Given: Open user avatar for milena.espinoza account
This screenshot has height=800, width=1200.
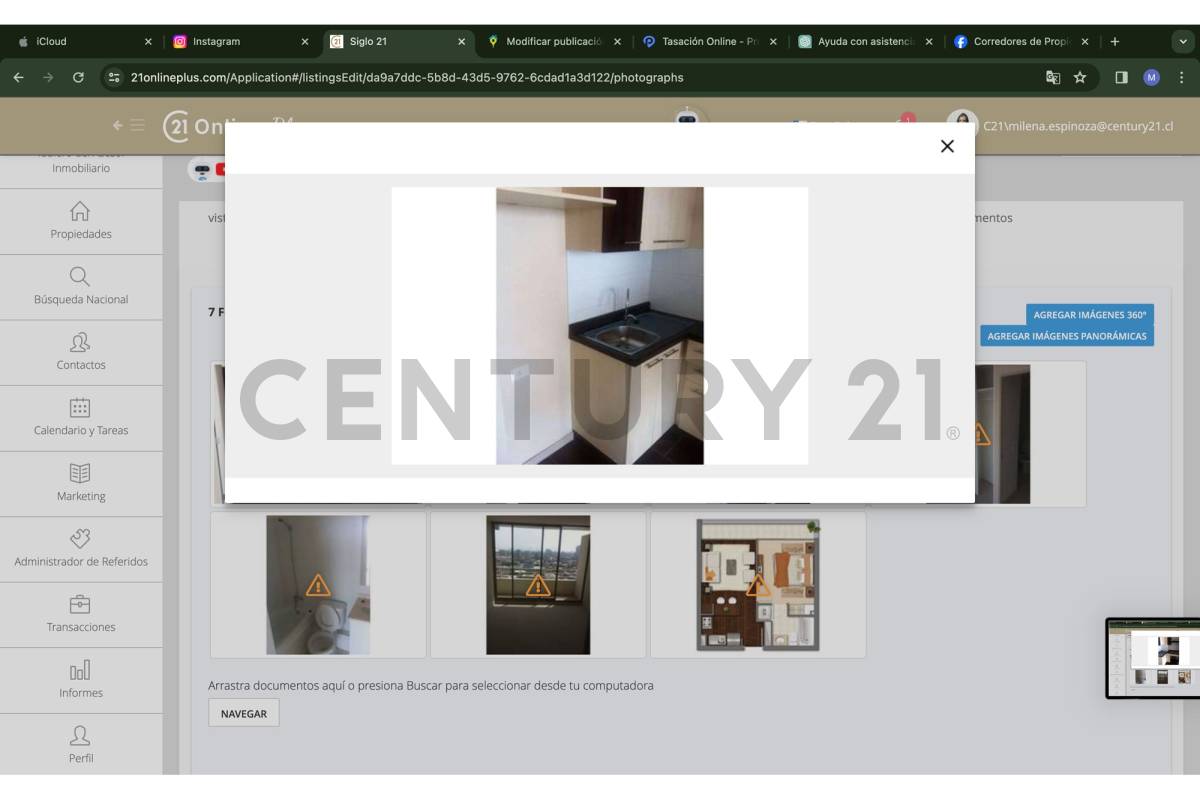Looking at the screenshot, I should tap(962, 126).
